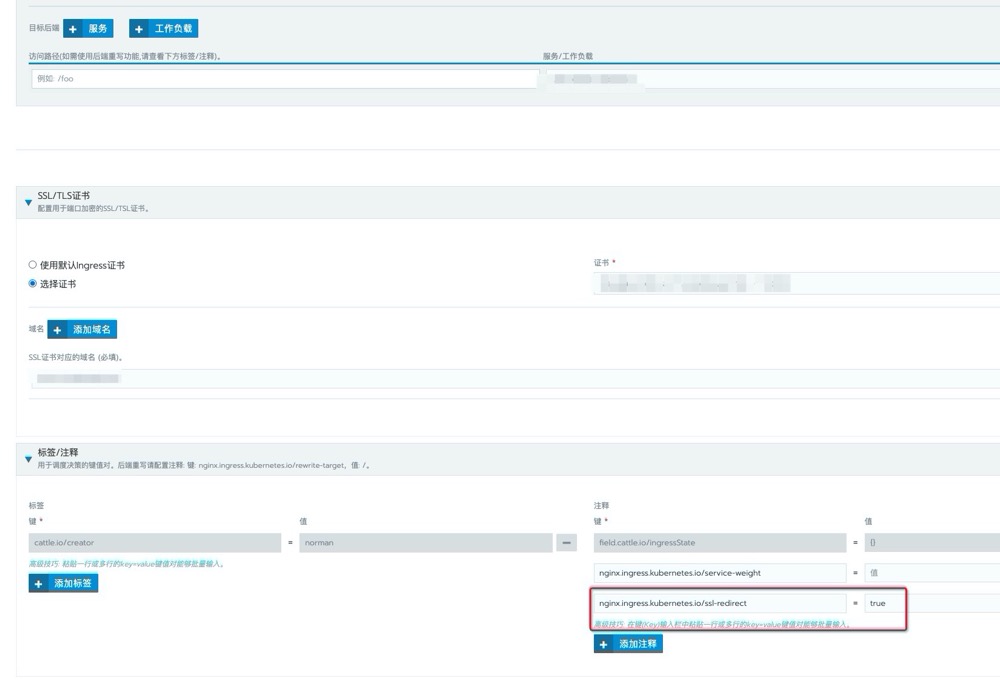Image resolution: width=1000 pixels, height=683 pixels.
Task: Click the empty value field for service-weight
Action: click(x=930, y=573)
